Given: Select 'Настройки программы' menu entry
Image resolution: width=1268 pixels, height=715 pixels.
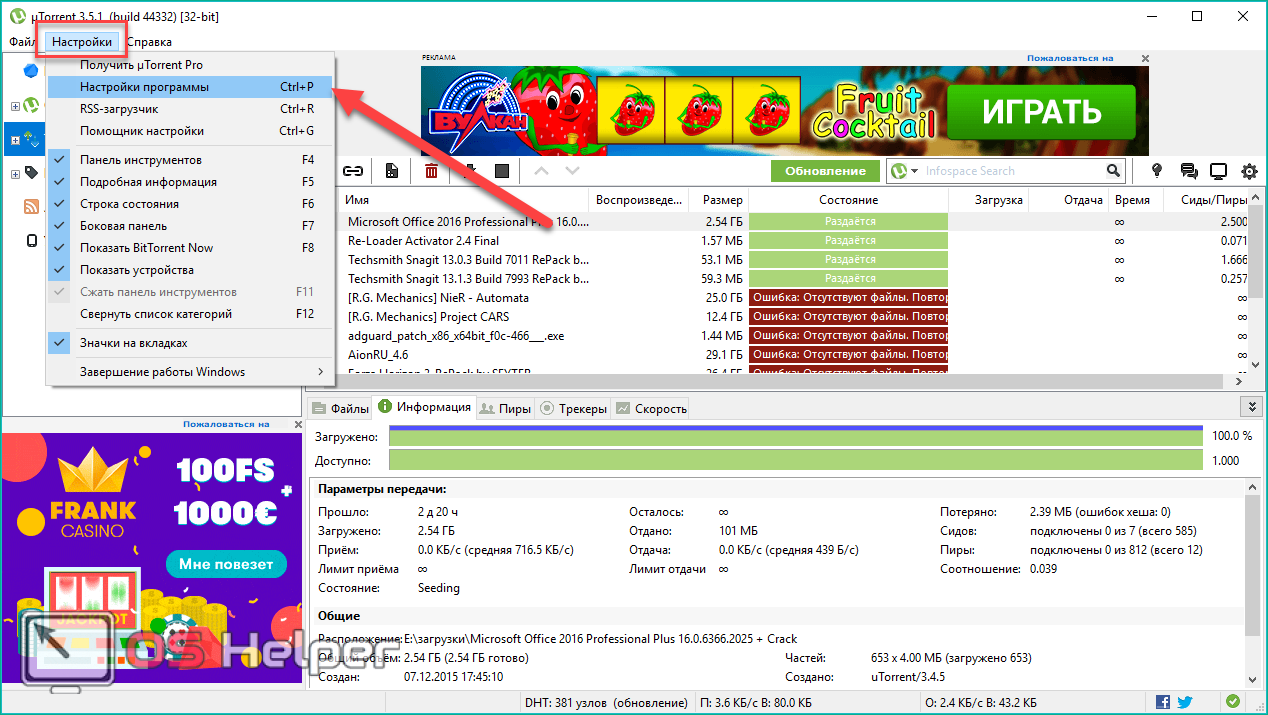Looking at the screenshot, I should 145,87.
